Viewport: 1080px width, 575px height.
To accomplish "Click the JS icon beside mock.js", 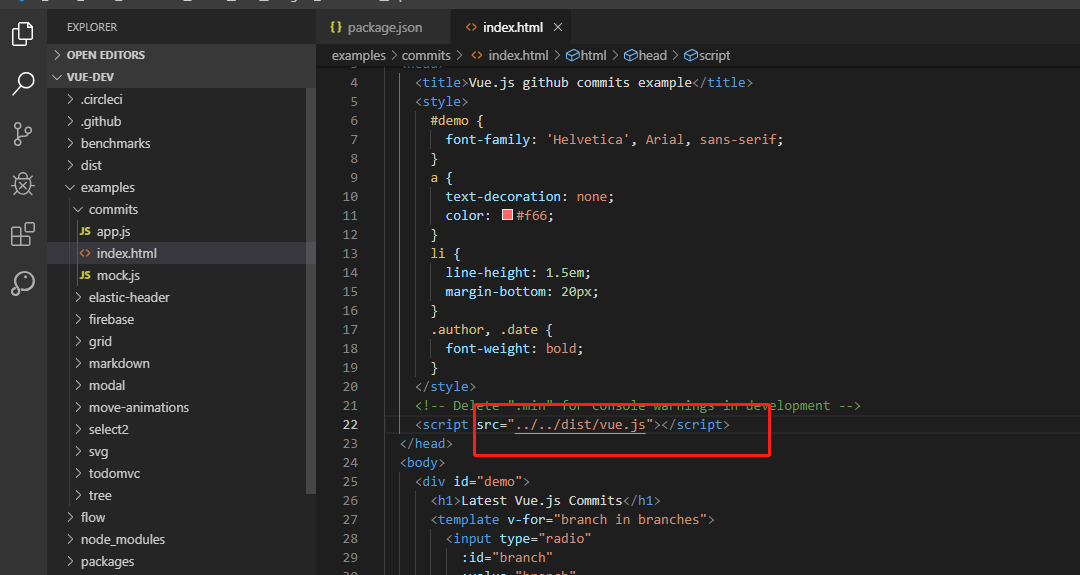I will [x=85, y=275].
